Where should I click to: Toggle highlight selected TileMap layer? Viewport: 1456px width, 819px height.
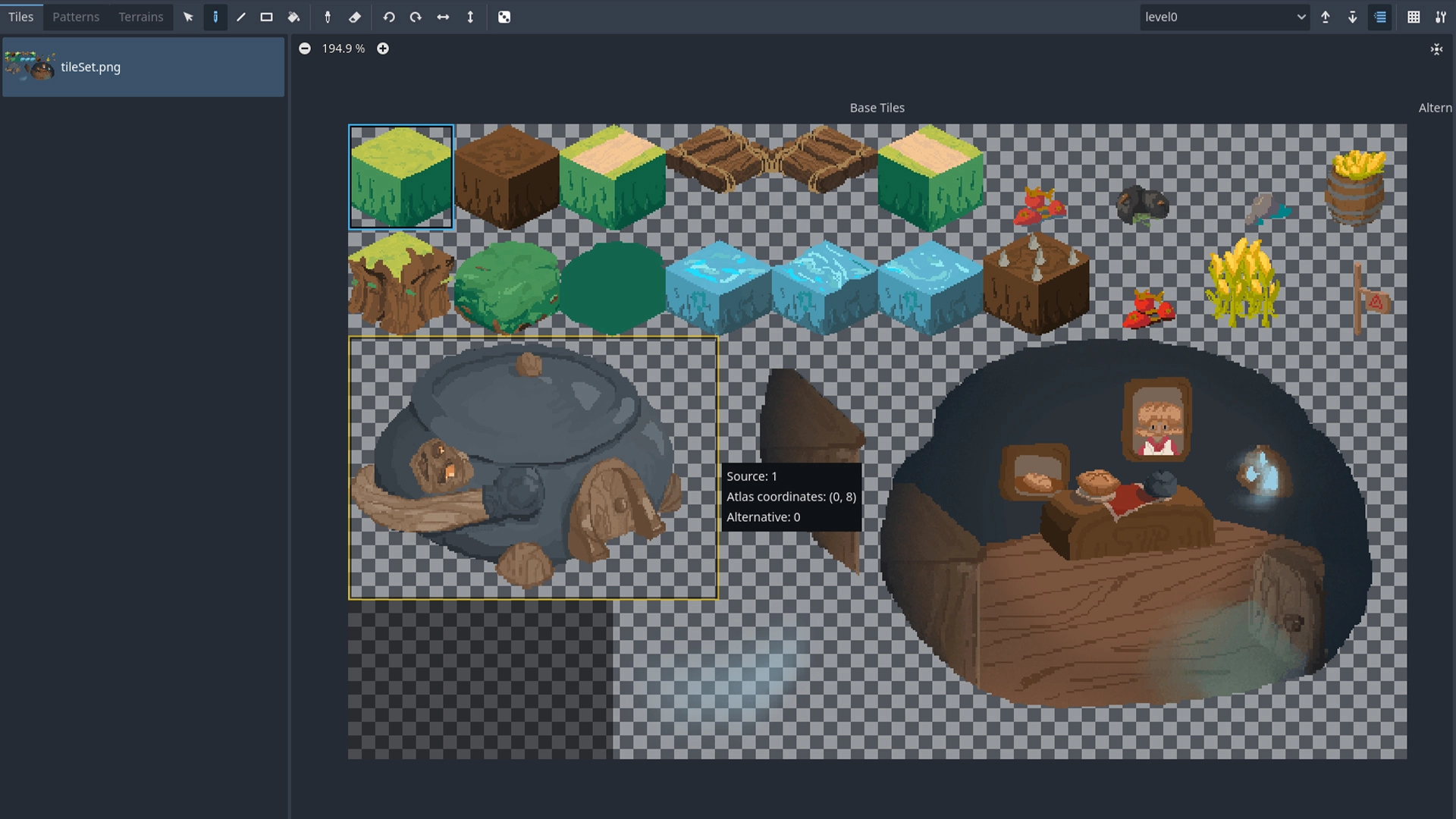pos(1380,17)
